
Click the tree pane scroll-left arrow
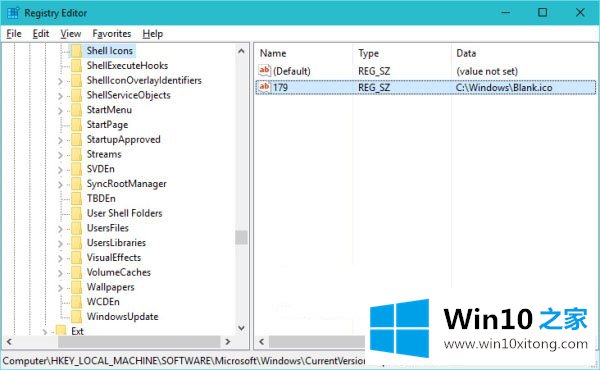coord(9,341)
